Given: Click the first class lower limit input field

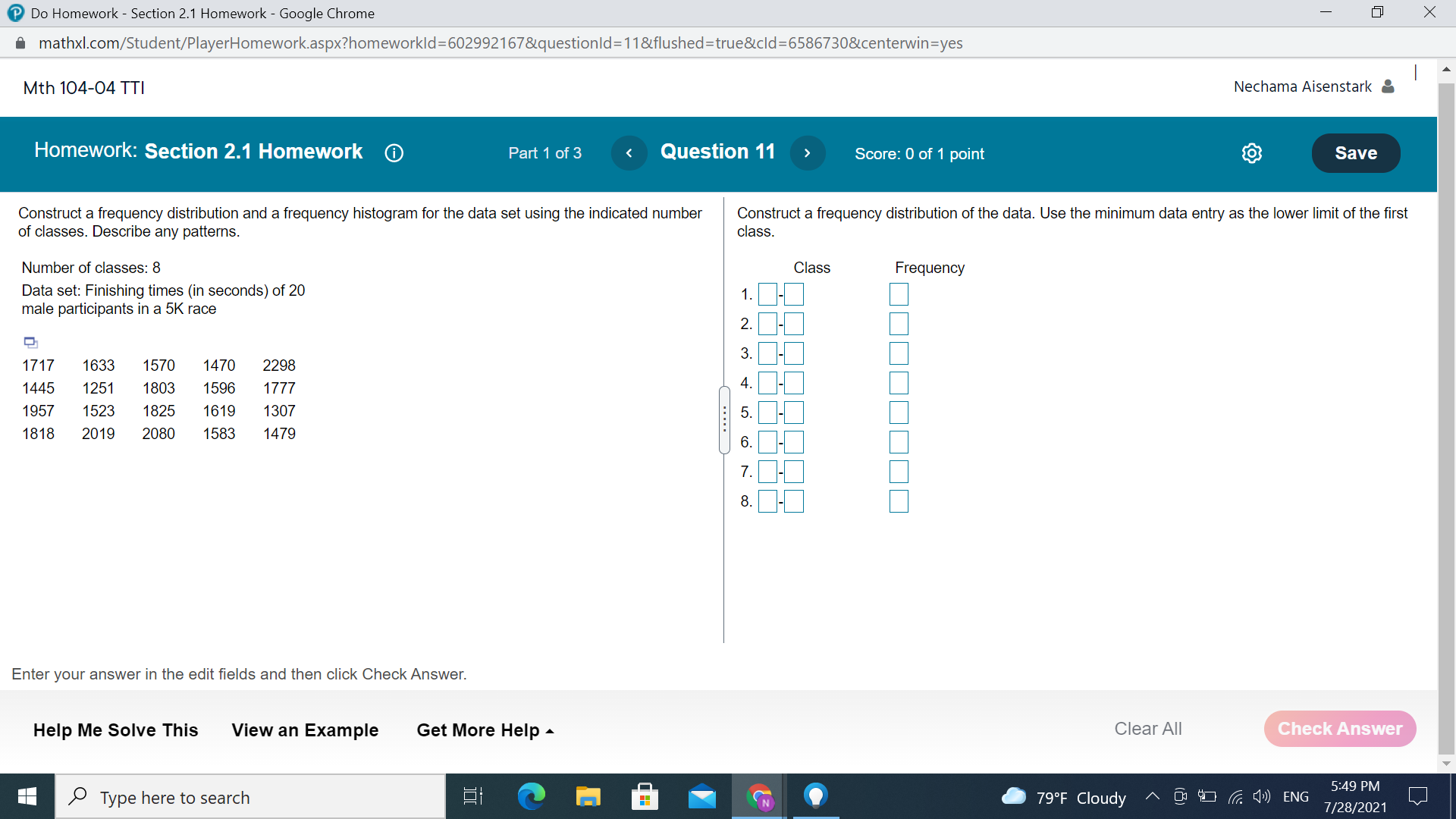Looking at the screenshot, I should 766,292.
